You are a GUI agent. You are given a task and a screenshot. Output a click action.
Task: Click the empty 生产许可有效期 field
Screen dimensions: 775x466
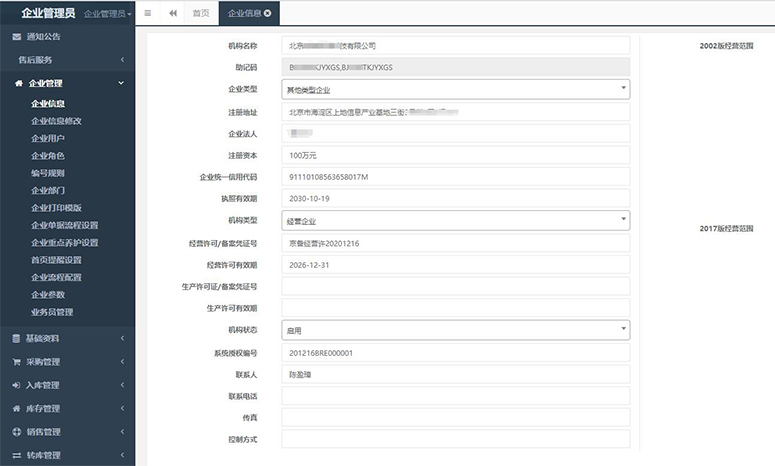pos(456,308)
